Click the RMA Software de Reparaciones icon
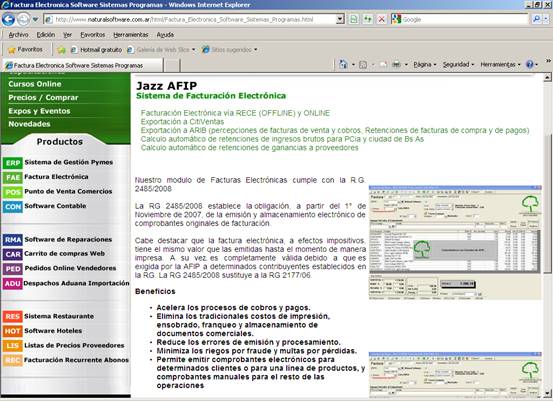The height and width of the screenshot is (401, 553). pyautogui.click(x=13, y=240)
